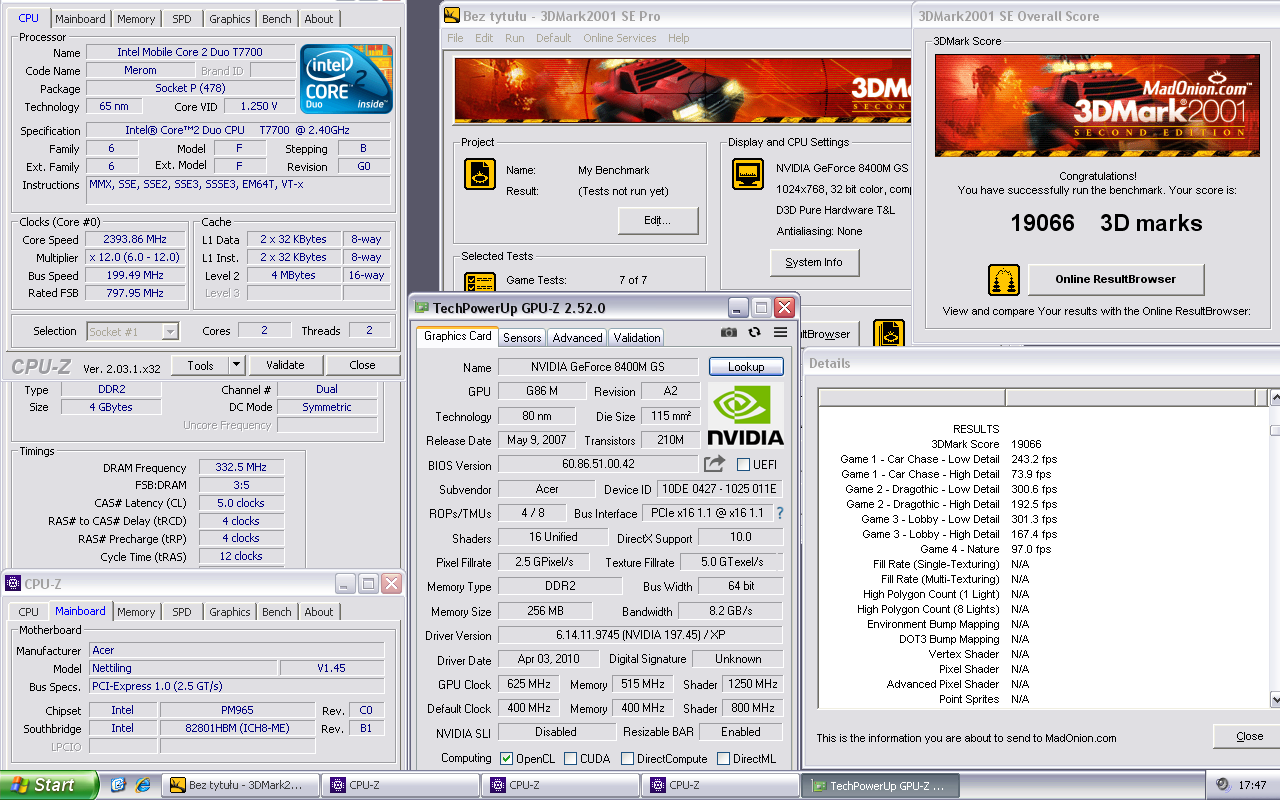Click the BIOS export arrow icon in GPU-Z

[x=714, y=464]
